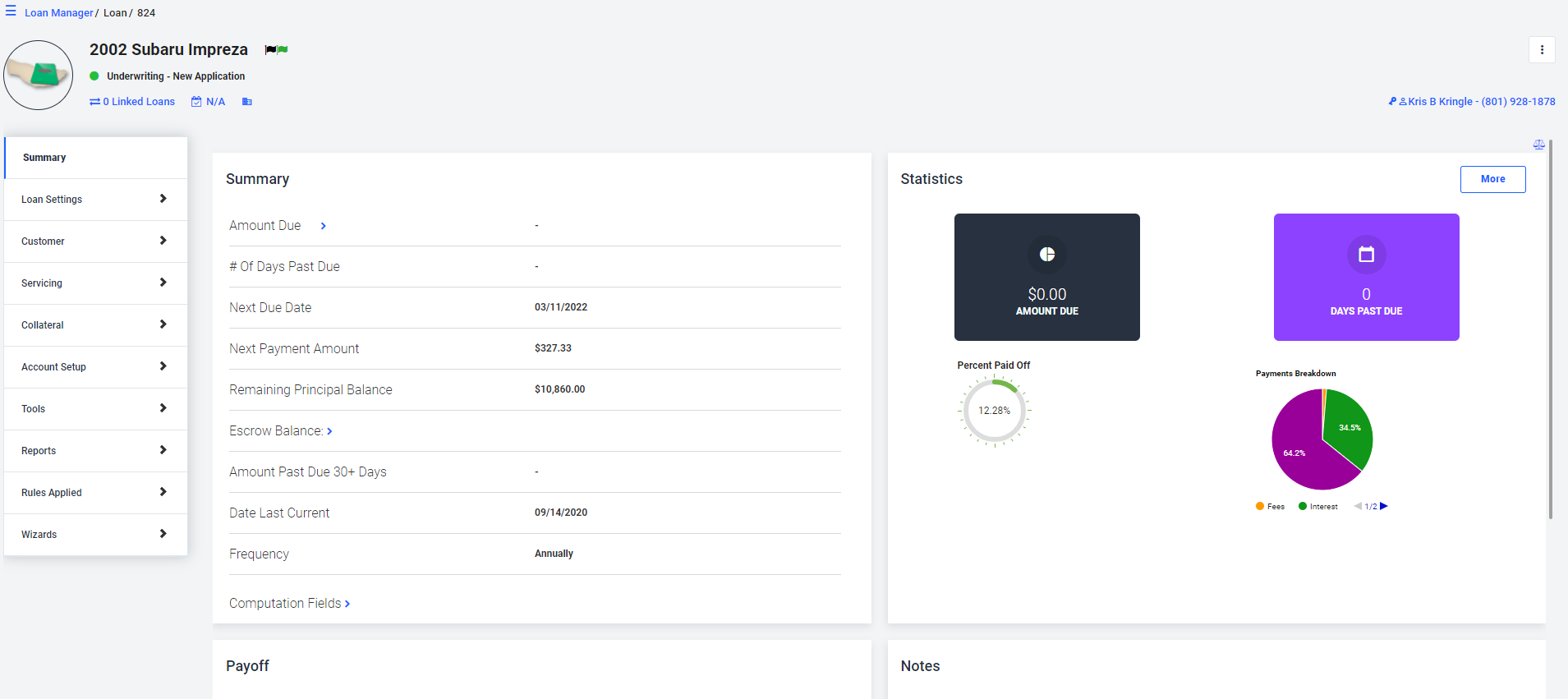Screen dimensions: 1568x699
Task: Click the page vertical scrollbar
Action: pos(1551,329)
